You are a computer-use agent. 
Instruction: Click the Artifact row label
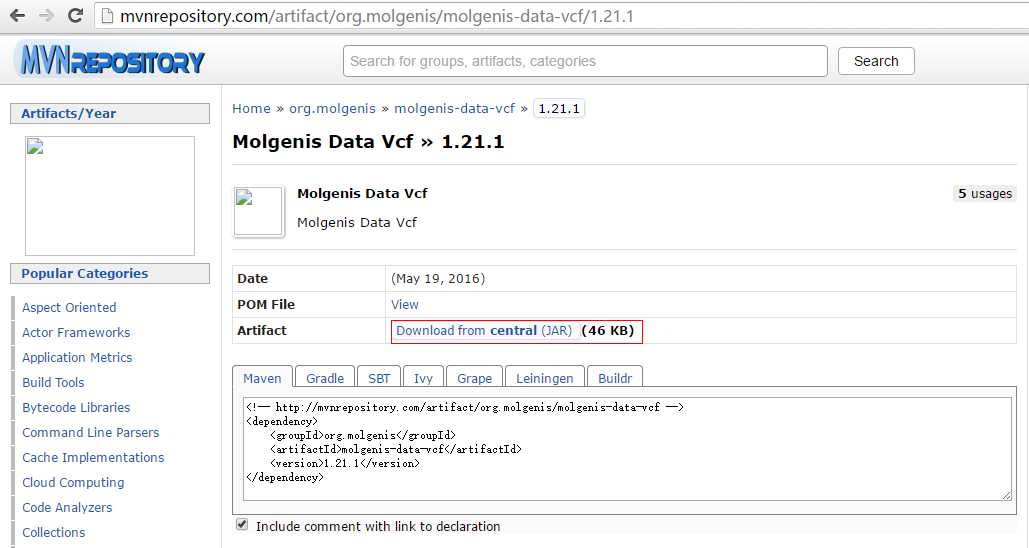pos(261,330)
